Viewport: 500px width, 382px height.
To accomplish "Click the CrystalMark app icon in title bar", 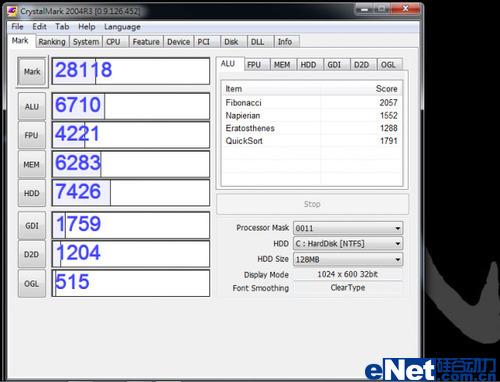I will [12, 11].
